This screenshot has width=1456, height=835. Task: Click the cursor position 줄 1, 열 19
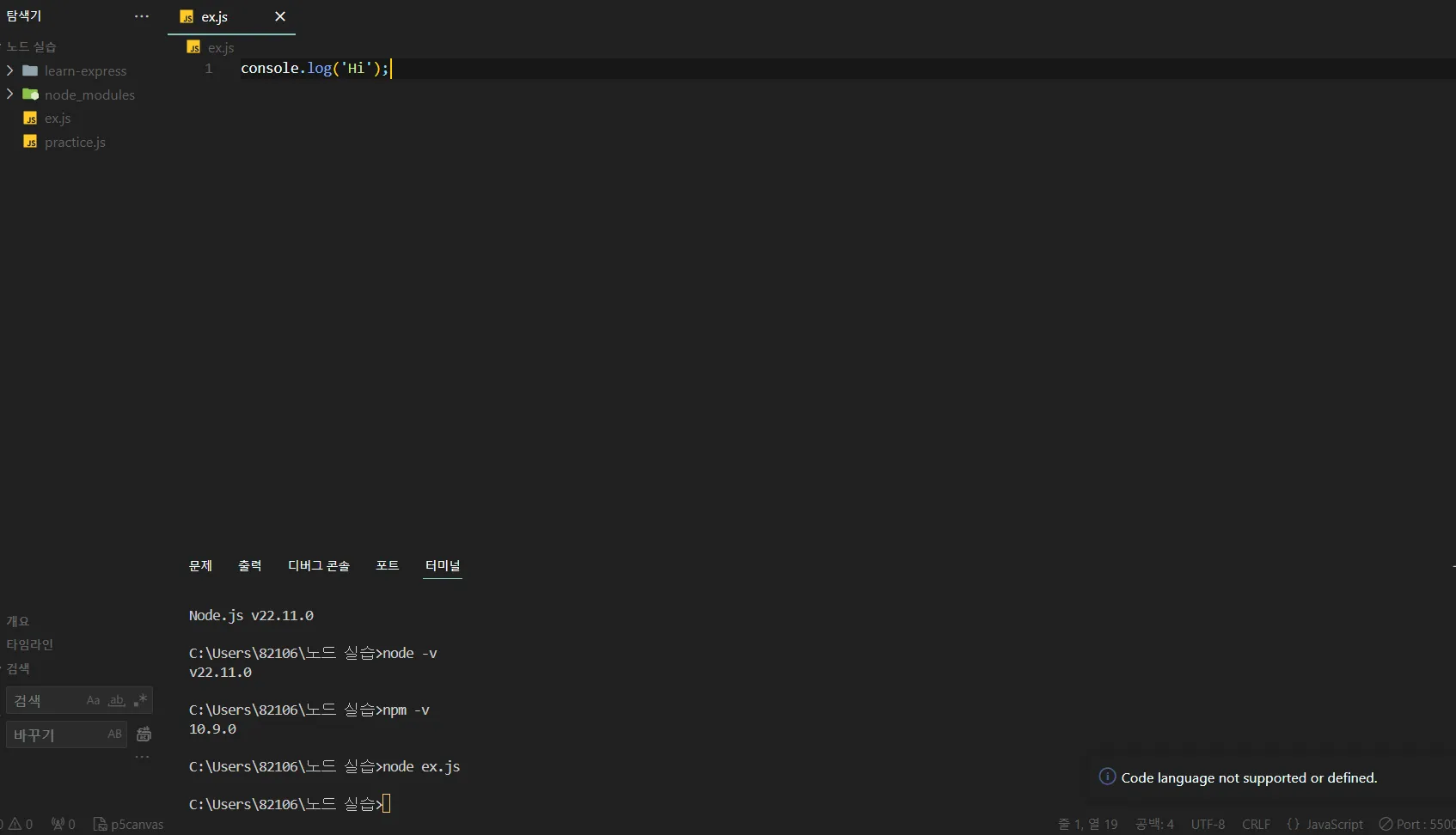(x=1087, y=824)
